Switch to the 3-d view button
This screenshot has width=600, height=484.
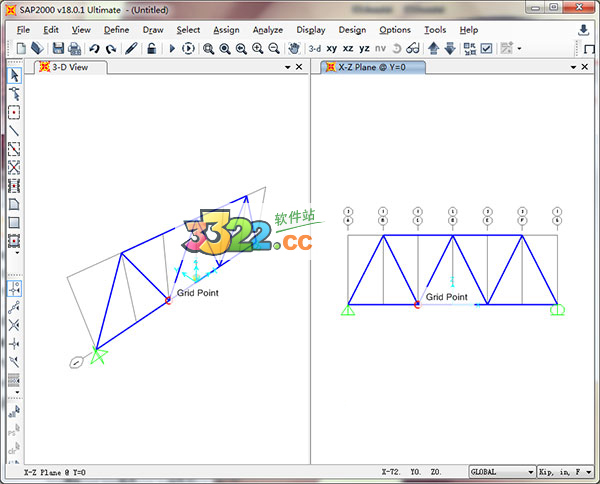[x=314, y=48]
